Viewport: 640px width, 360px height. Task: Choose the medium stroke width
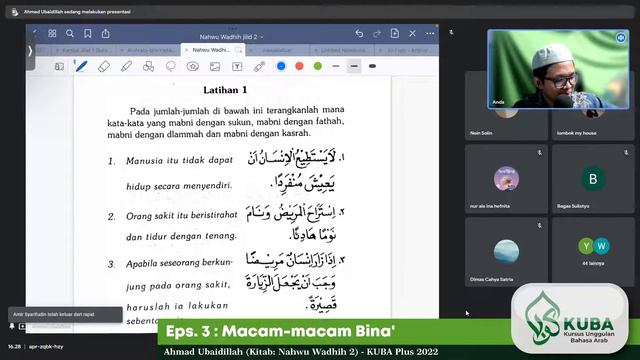tap(354, 66)
